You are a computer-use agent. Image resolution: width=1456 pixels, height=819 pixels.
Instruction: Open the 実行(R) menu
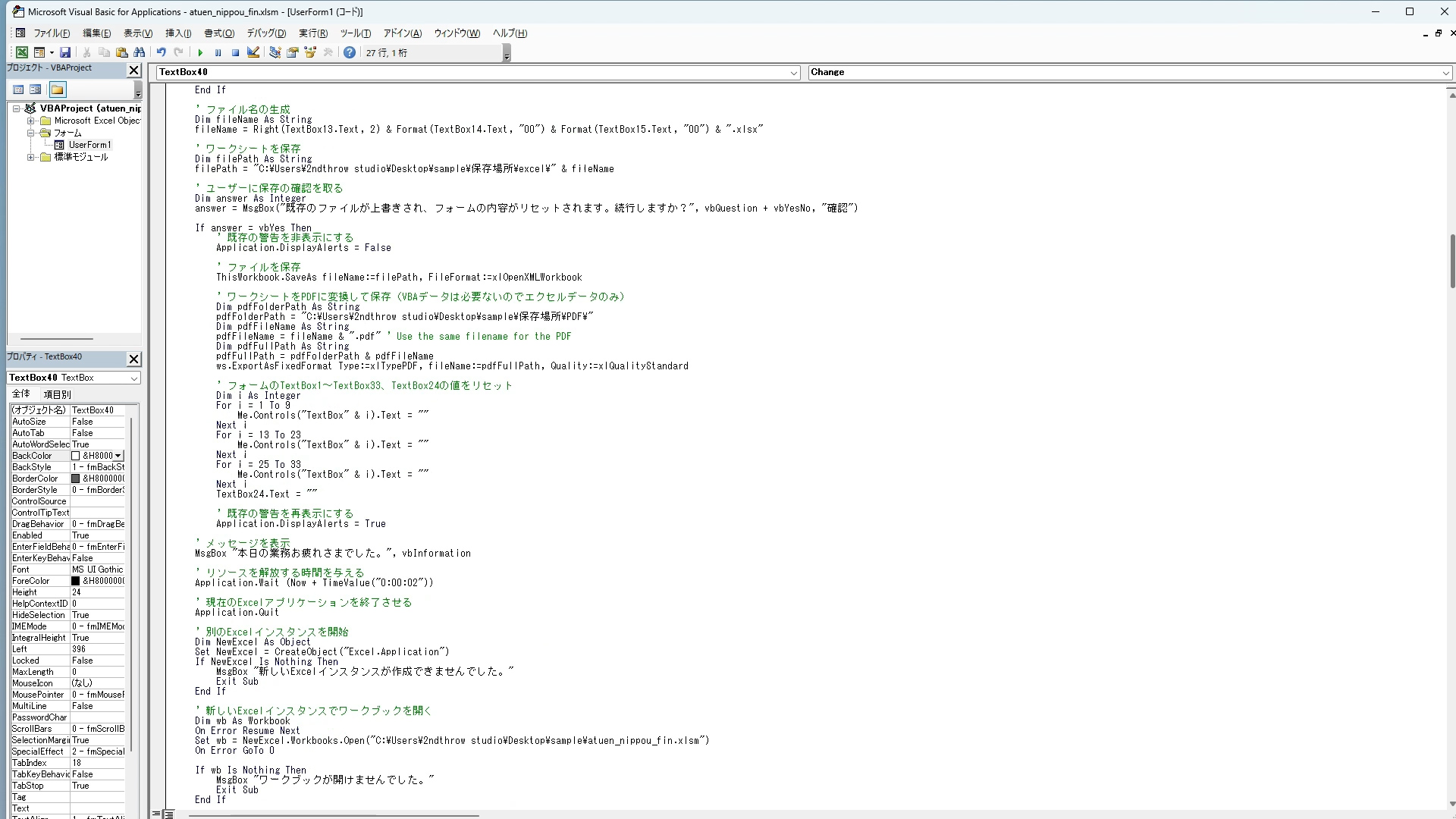[x=313, y=33]
